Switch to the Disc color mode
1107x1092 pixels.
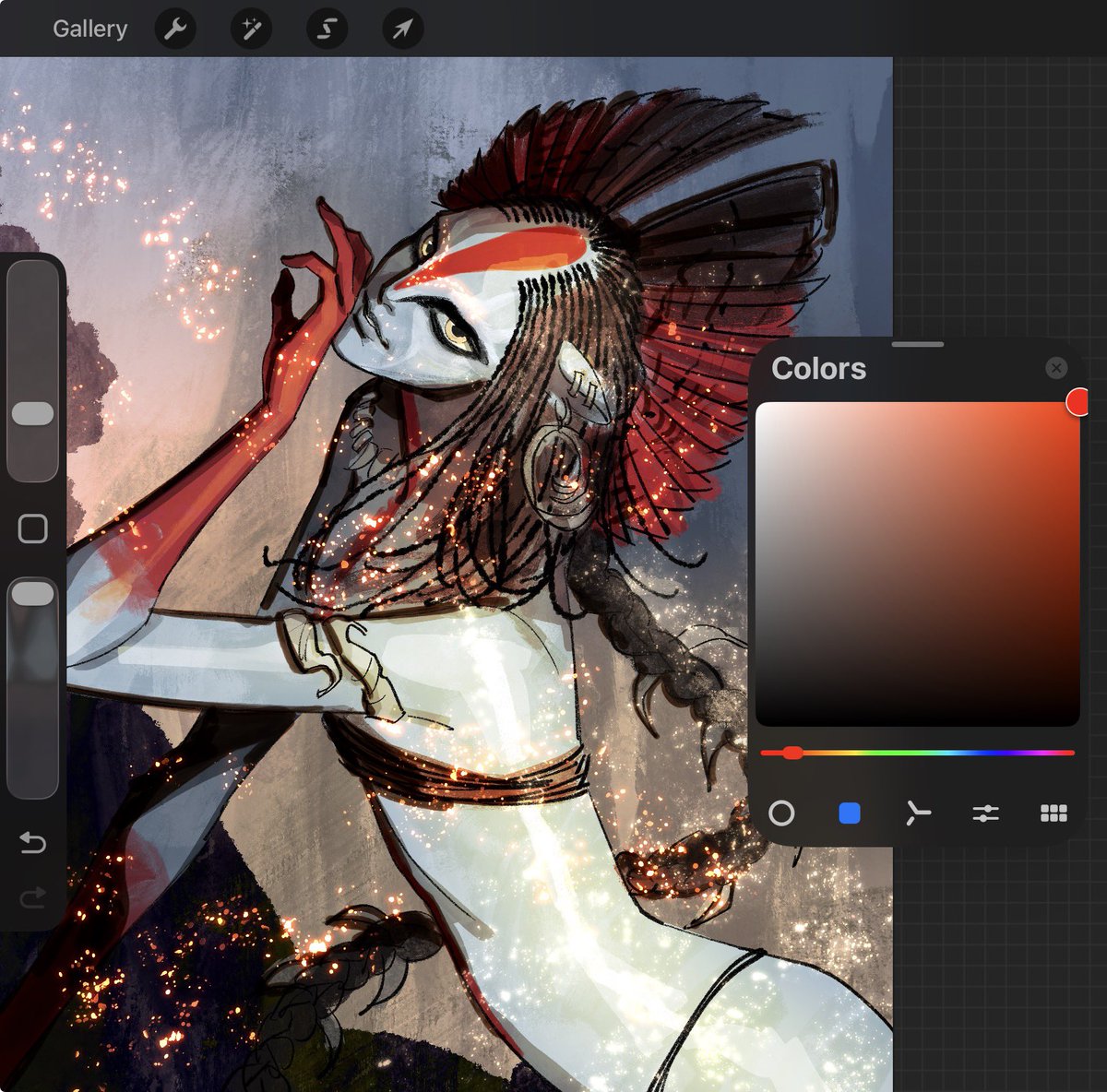click(x=781, y=813)
